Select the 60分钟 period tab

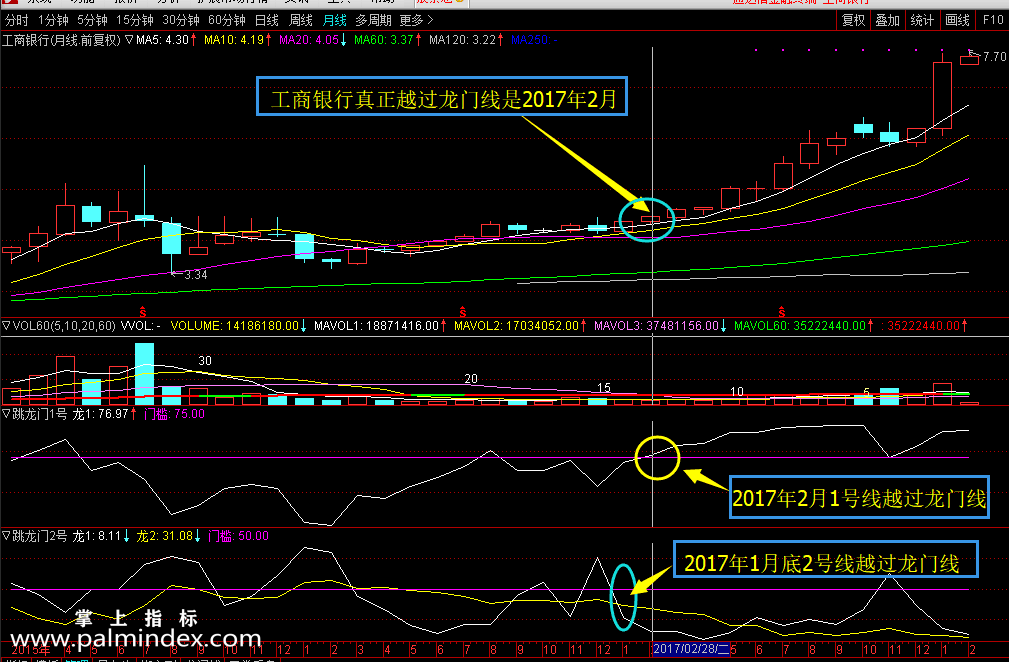click(x=227, y=21)
